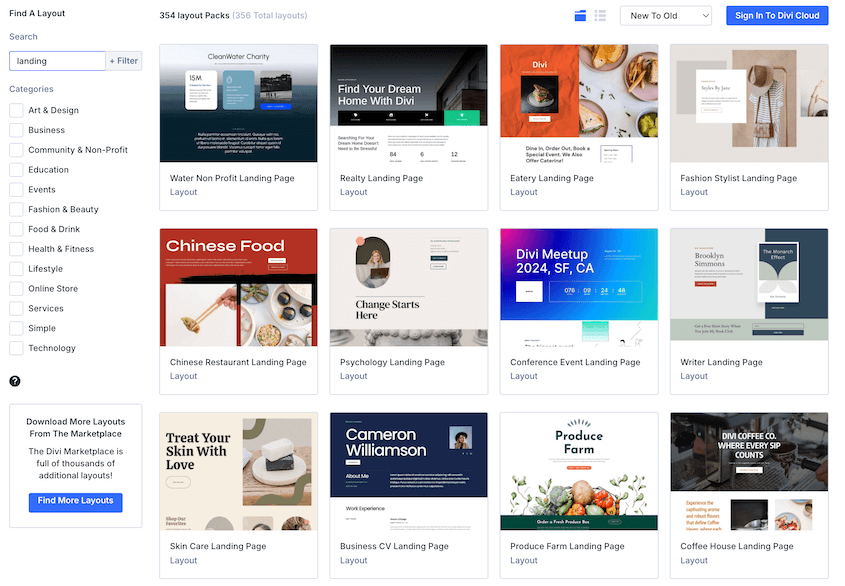Click the search field containing landing
The height and width of the screenshot is (586, 845).
pyautogui.click(x=56, y=60)
